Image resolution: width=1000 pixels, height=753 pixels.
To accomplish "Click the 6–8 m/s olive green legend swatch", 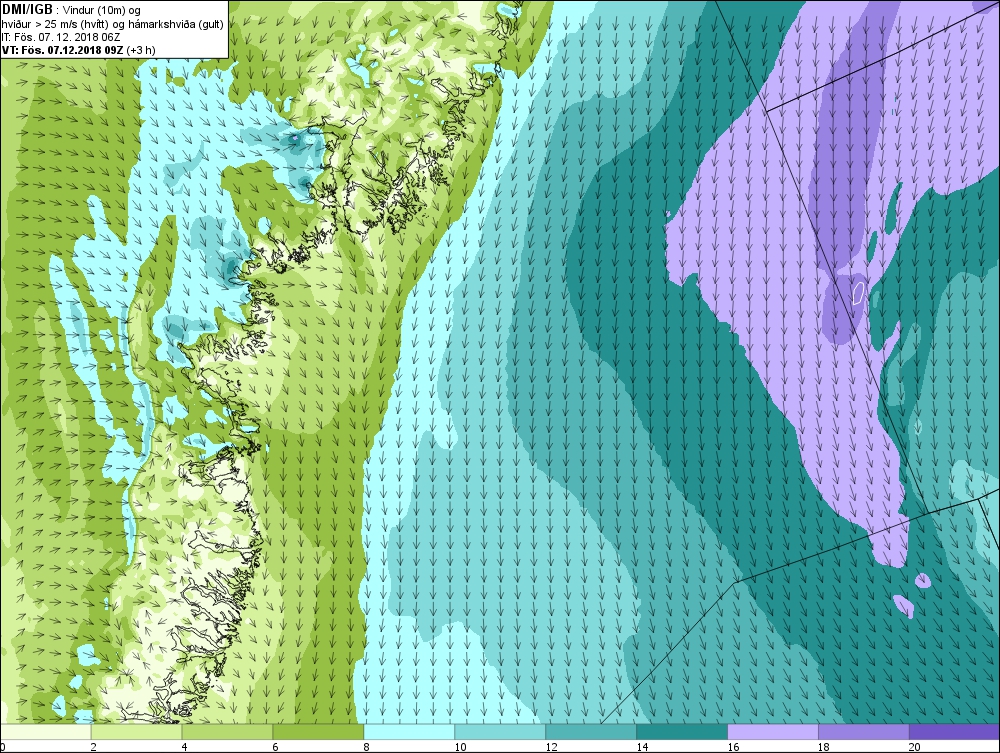I will pos(318,732).
